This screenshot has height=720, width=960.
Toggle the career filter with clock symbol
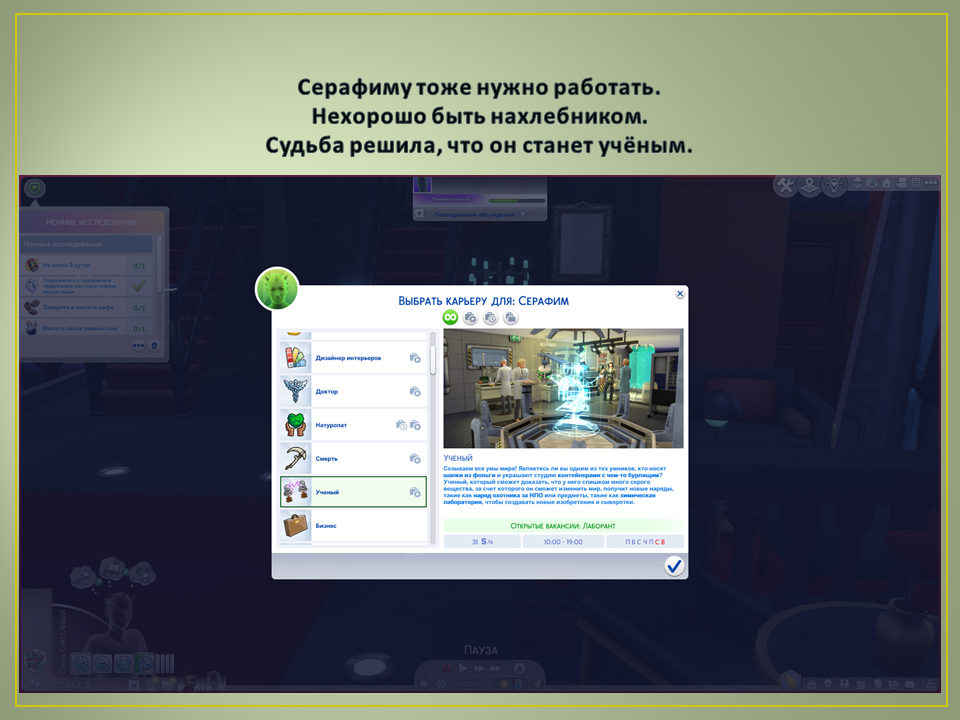[x=490, y=317]
